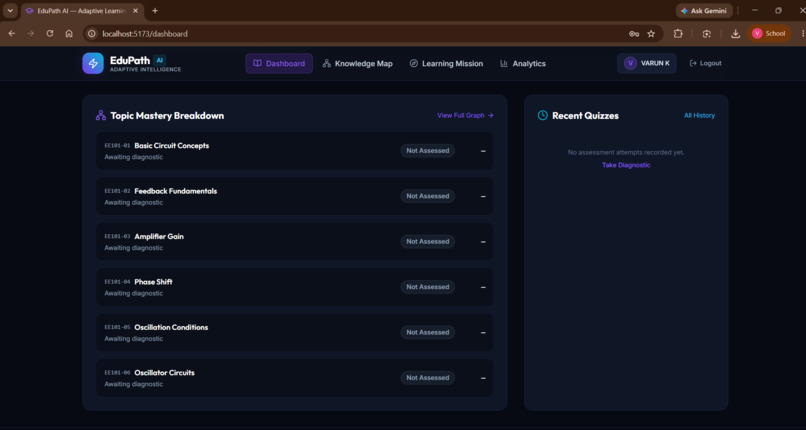Screen dimensions: 806x430
Task: Click the AI badge beside EduPath
Action: coord(159,60)
